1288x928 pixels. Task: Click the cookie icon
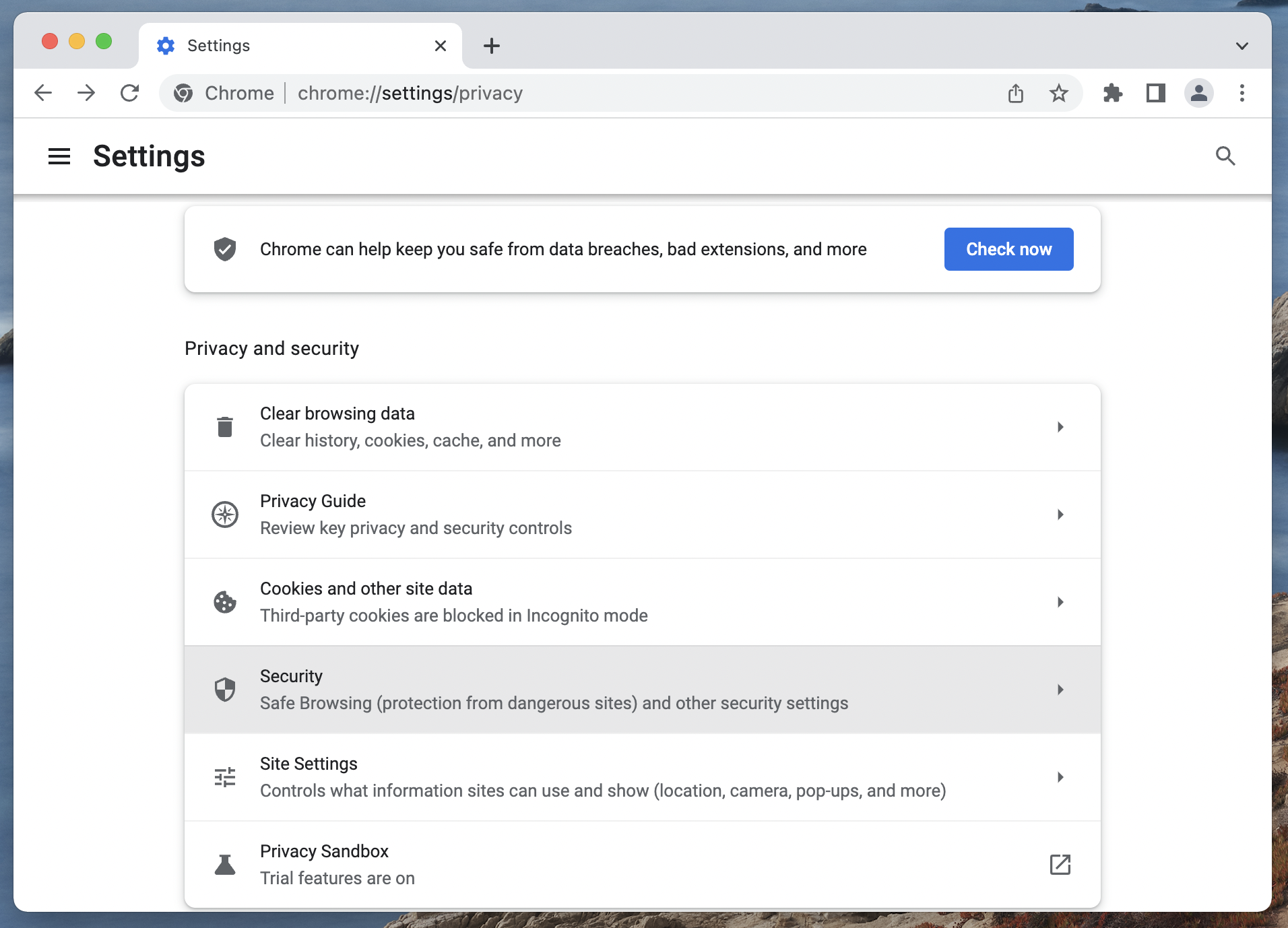coord(225,602)
